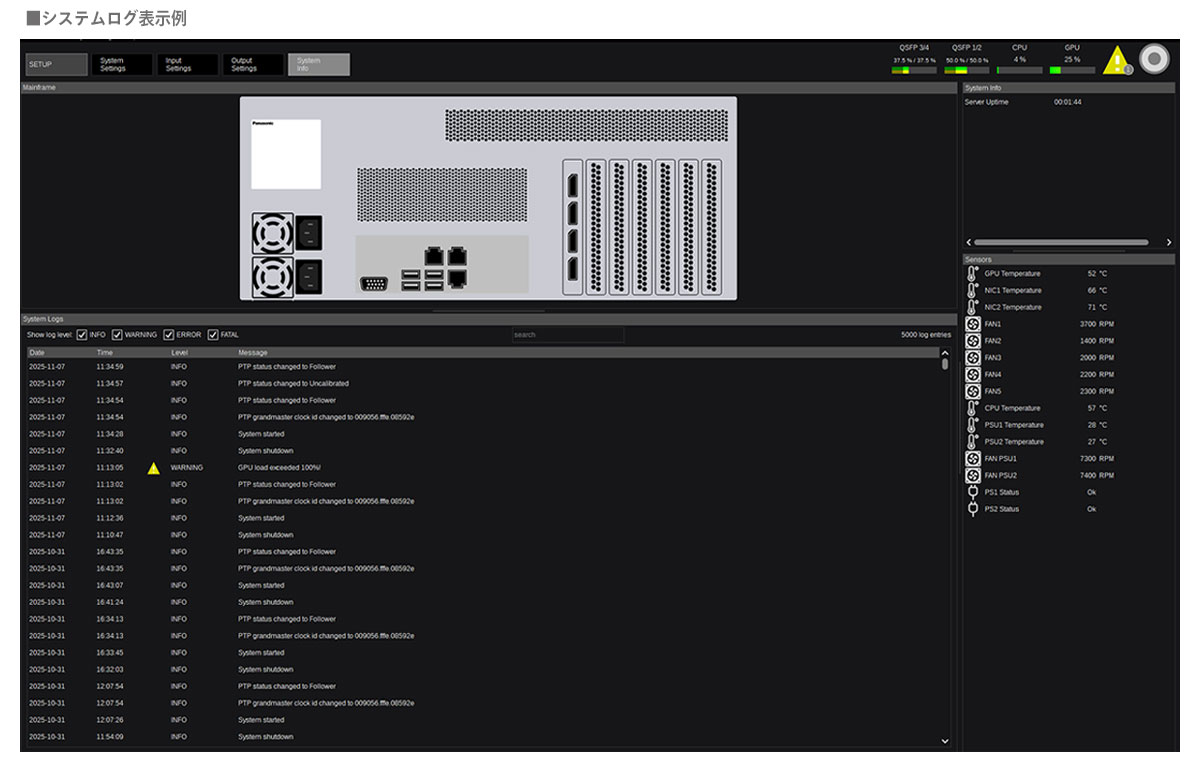Open the System Settings tab
This screenshot has width=1200, height=776.
coord(124,65)
